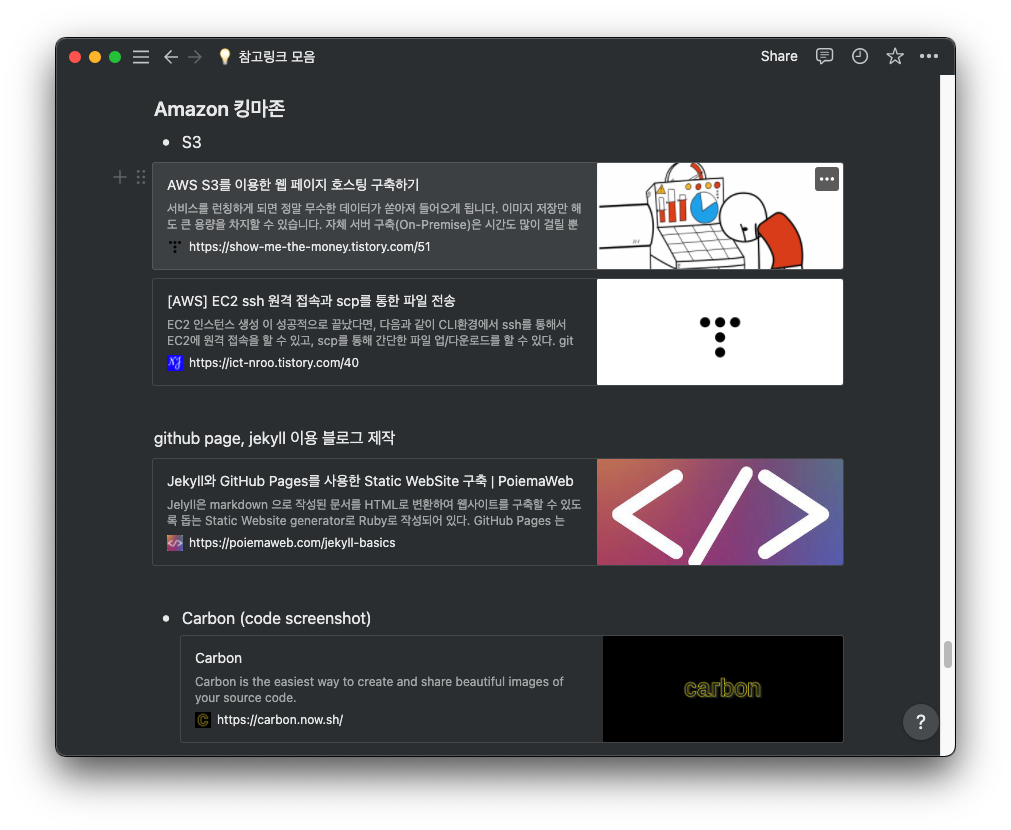Screen dimensions: 1011x830
Task: Click the poiemaweb favicon beside jekyll-basics link
Action: coord(175,542)
